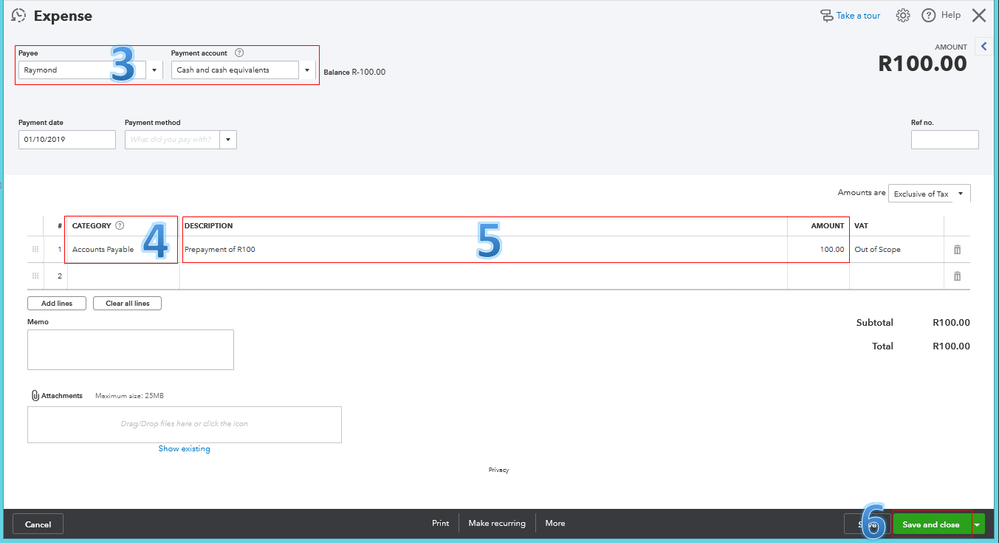Close the Expense form with X
The width and height of the screenshot is (999, 543).
[x=979, y=15]
